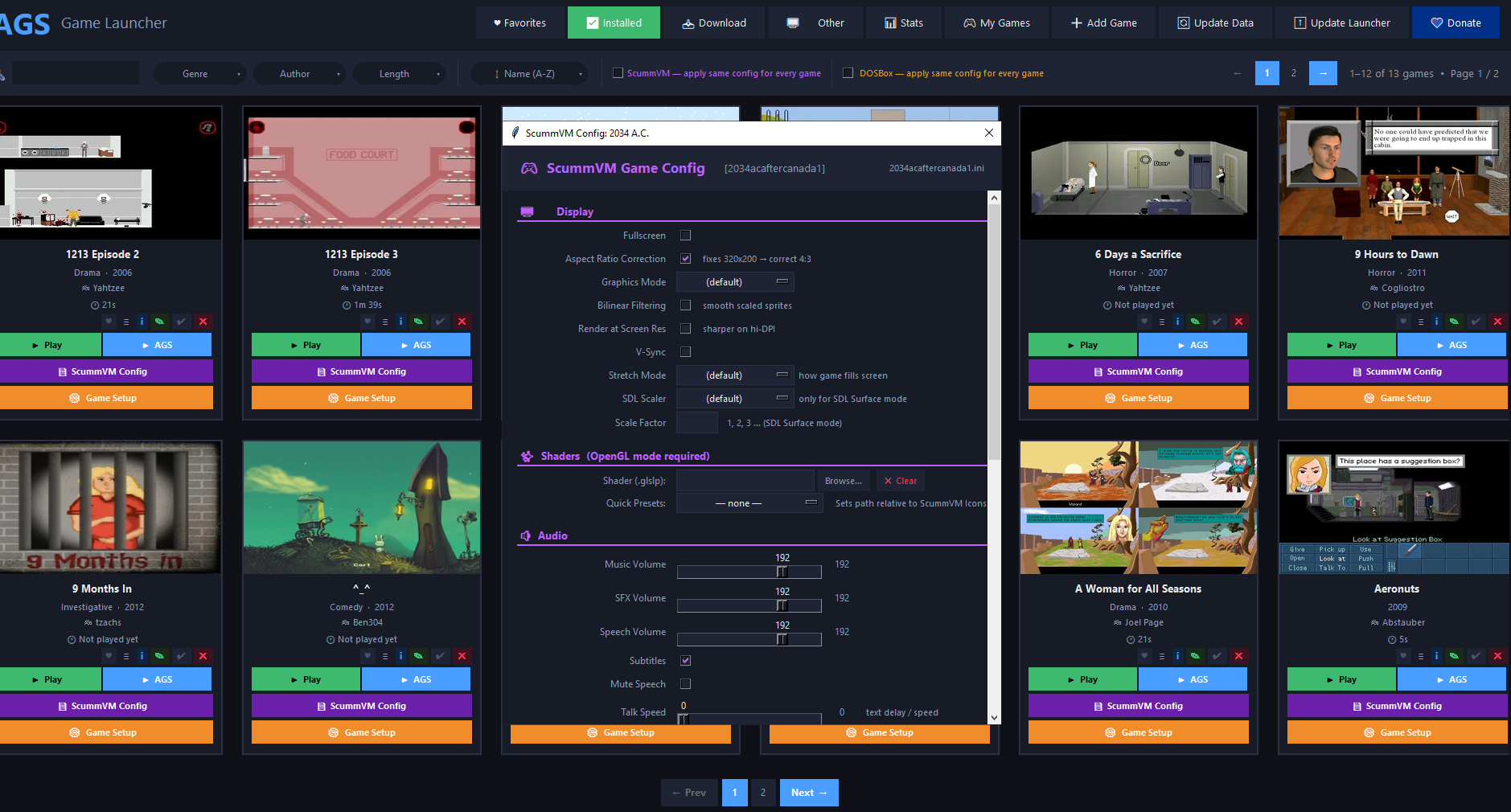Open the Length filter dropdown
Screen dimensions: 1511x812
pyautogui.click(x=399, y=74)
